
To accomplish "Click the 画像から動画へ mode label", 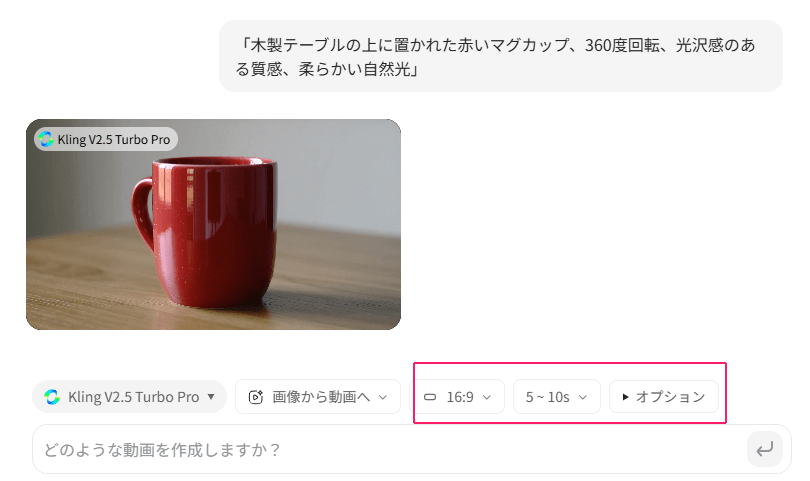I will pyautogui.click(x=321, y=397).
